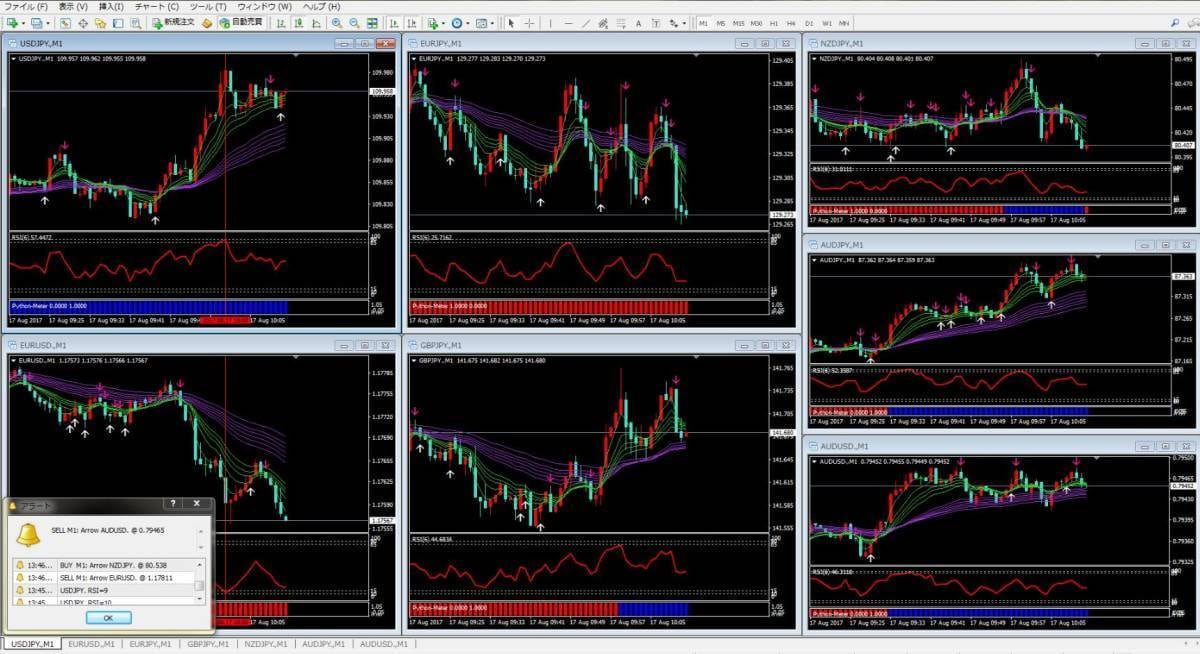Insert a text label tool

pos(654,23)
